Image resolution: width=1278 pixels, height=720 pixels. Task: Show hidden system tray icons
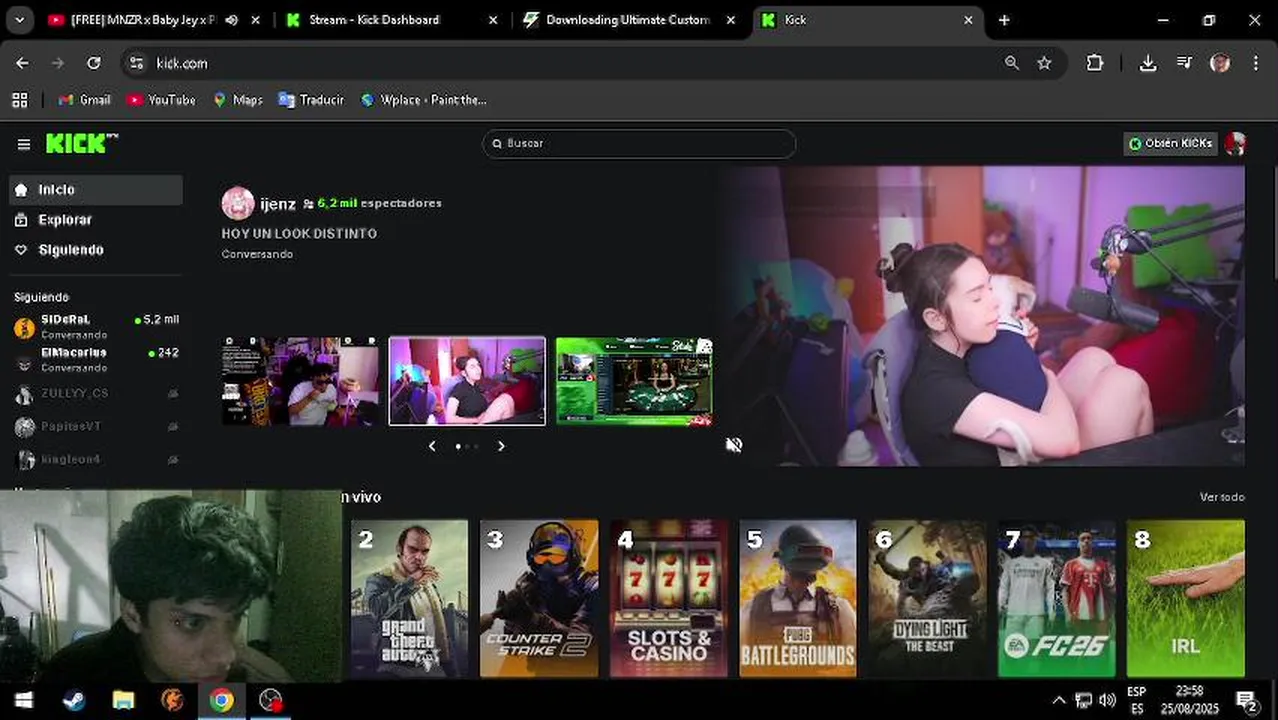pos(1057,701)
